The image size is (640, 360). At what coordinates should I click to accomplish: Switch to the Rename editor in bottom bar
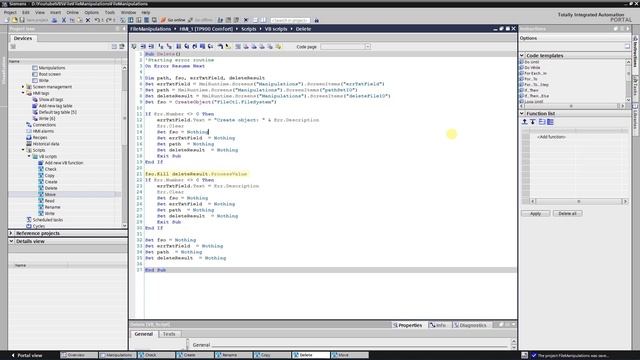[233, 355]
